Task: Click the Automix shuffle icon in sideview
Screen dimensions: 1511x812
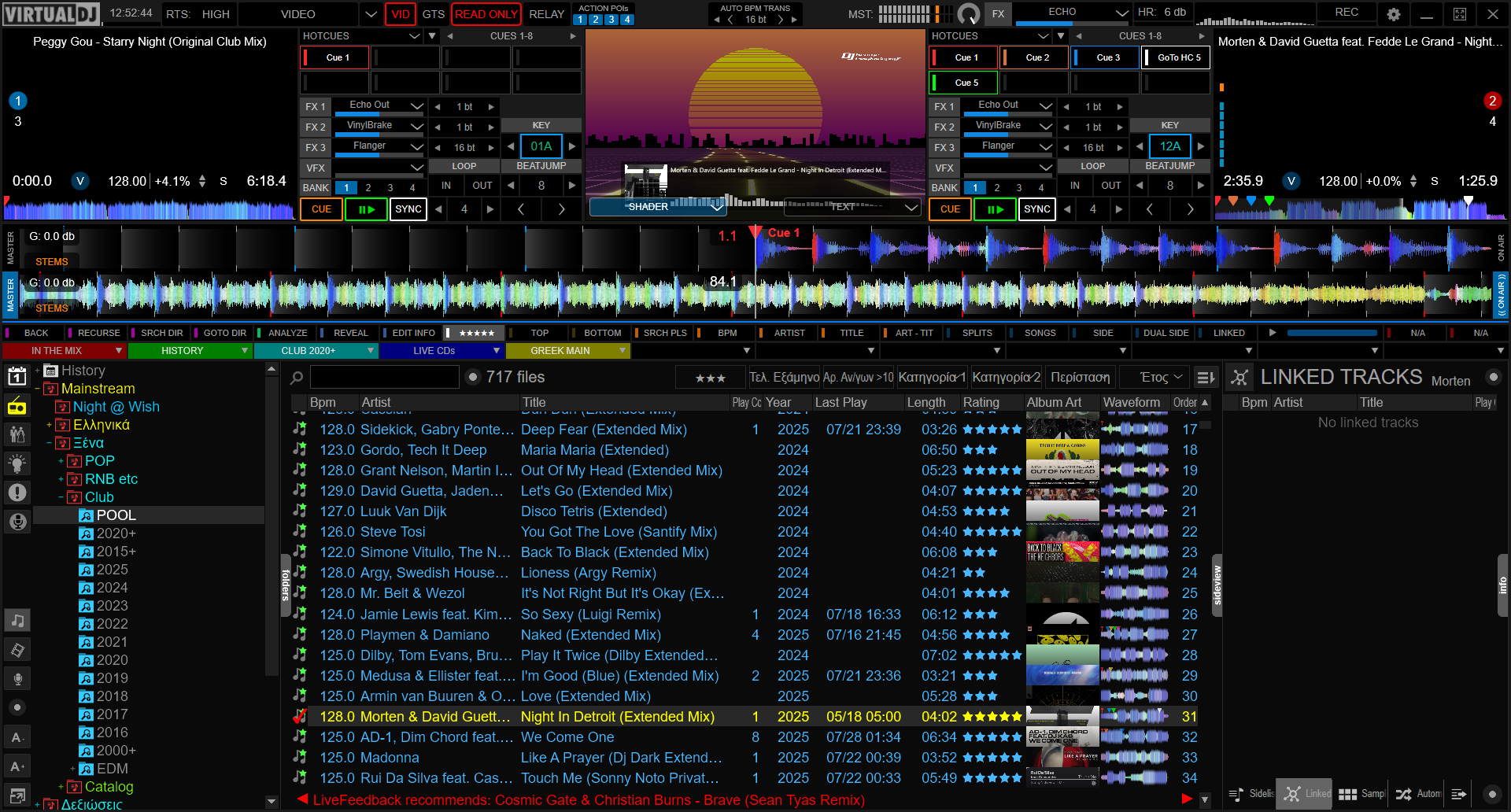Action: 1403,794
